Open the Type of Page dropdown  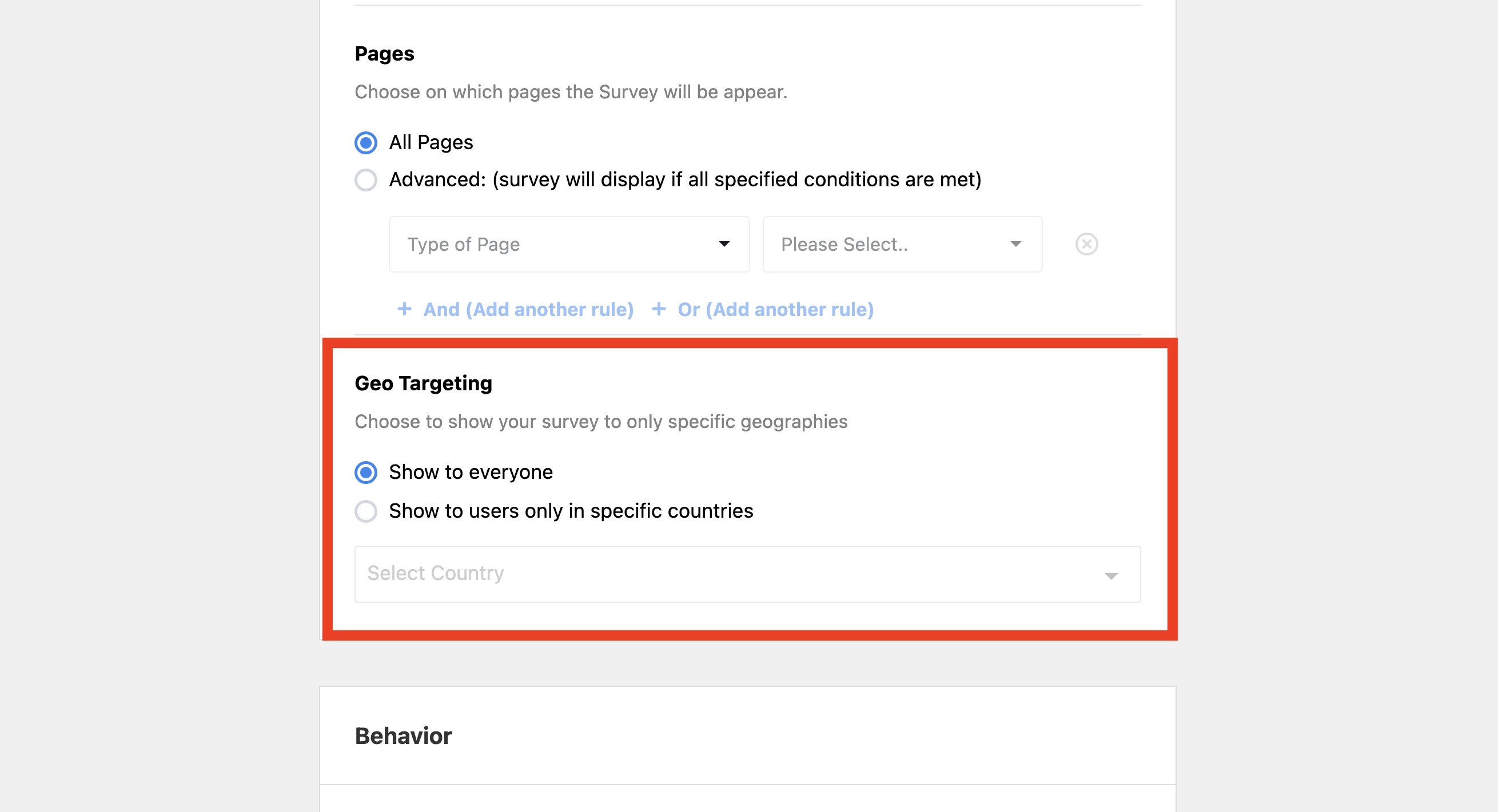click(569, 244)
